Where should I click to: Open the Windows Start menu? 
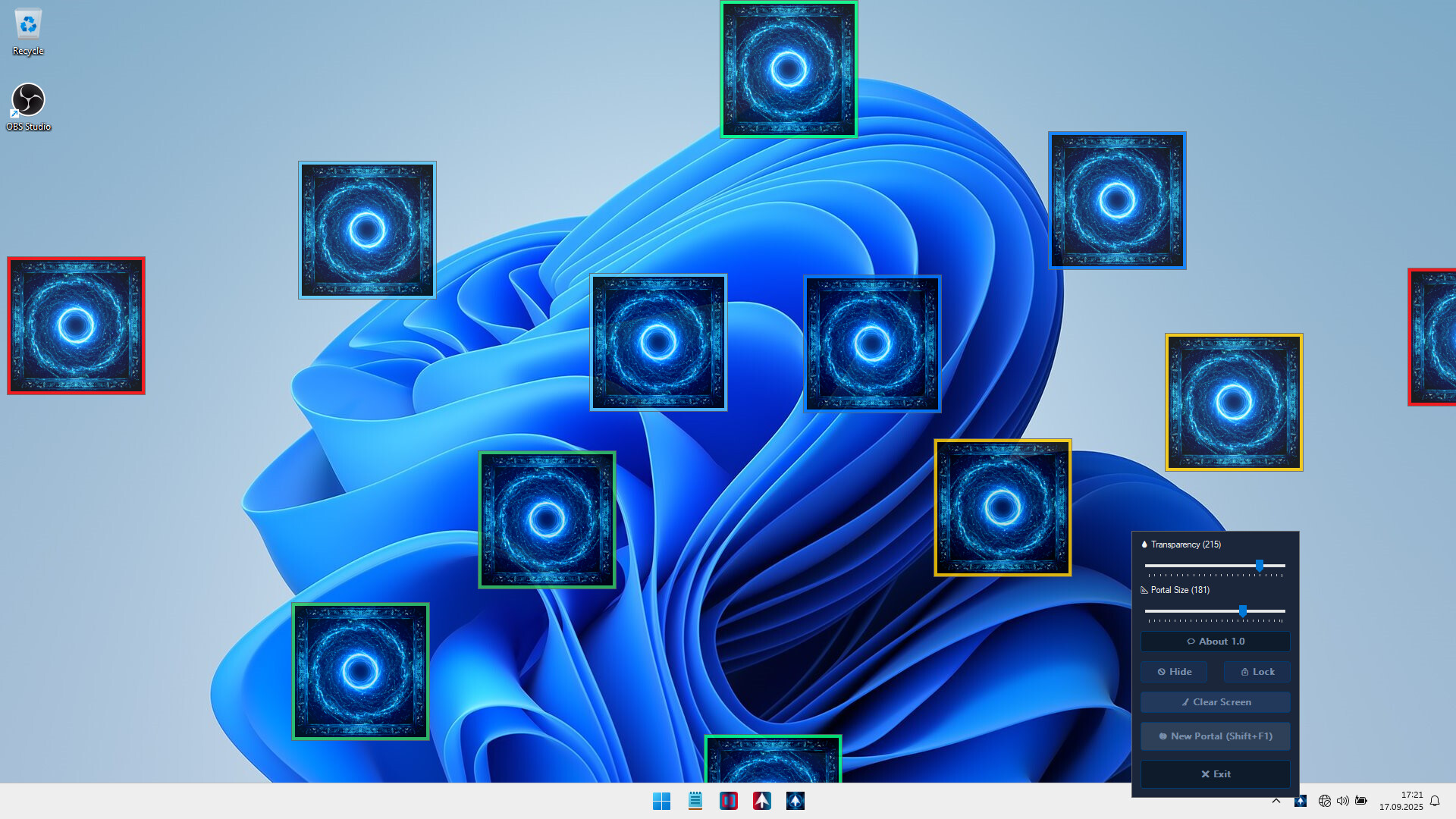[662, 801]
